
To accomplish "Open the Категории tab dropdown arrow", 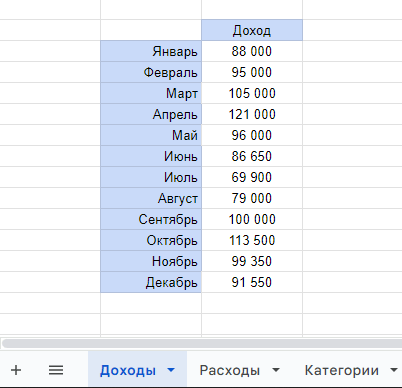I will [394, 370].
